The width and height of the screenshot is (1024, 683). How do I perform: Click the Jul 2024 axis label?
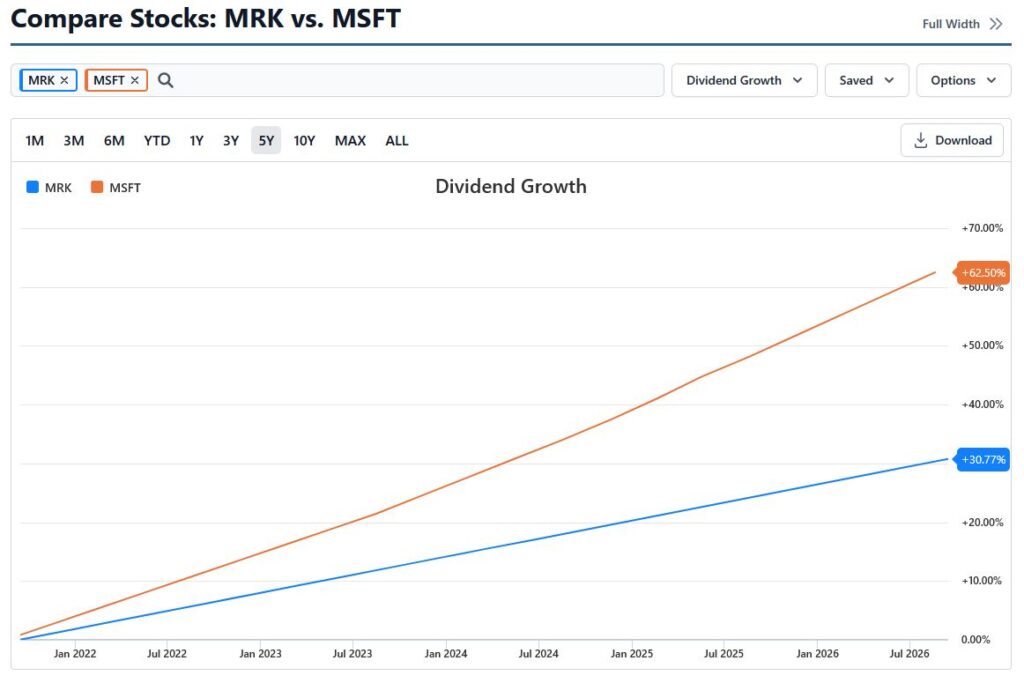pyautogui.click(x=538, y=654)
